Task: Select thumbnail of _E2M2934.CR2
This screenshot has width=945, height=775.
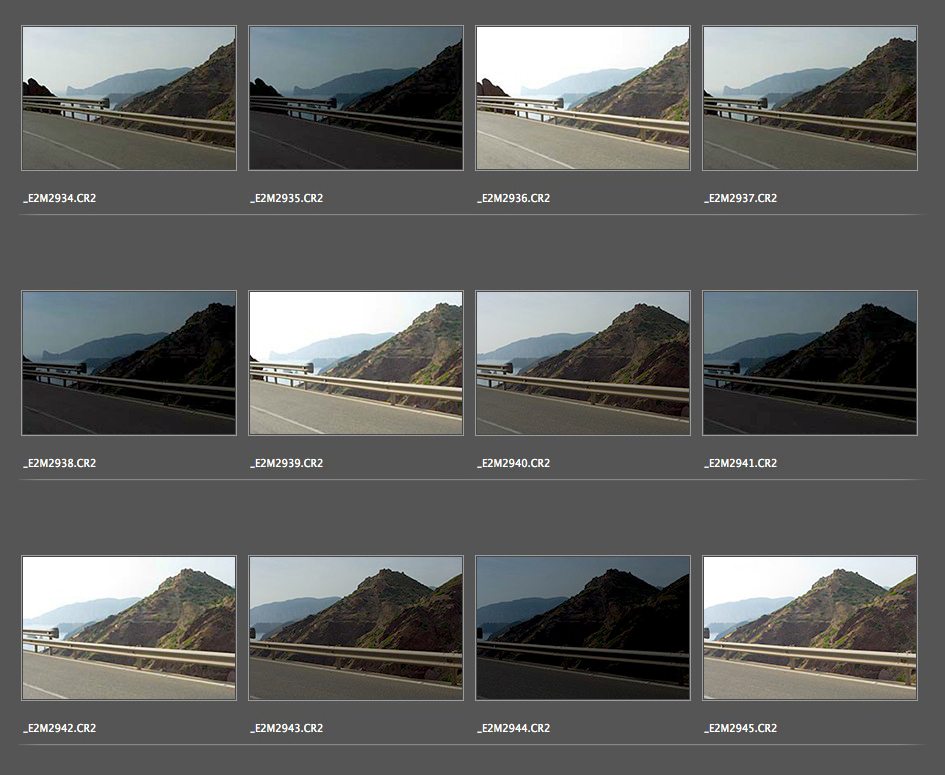Action: [128, 98]
